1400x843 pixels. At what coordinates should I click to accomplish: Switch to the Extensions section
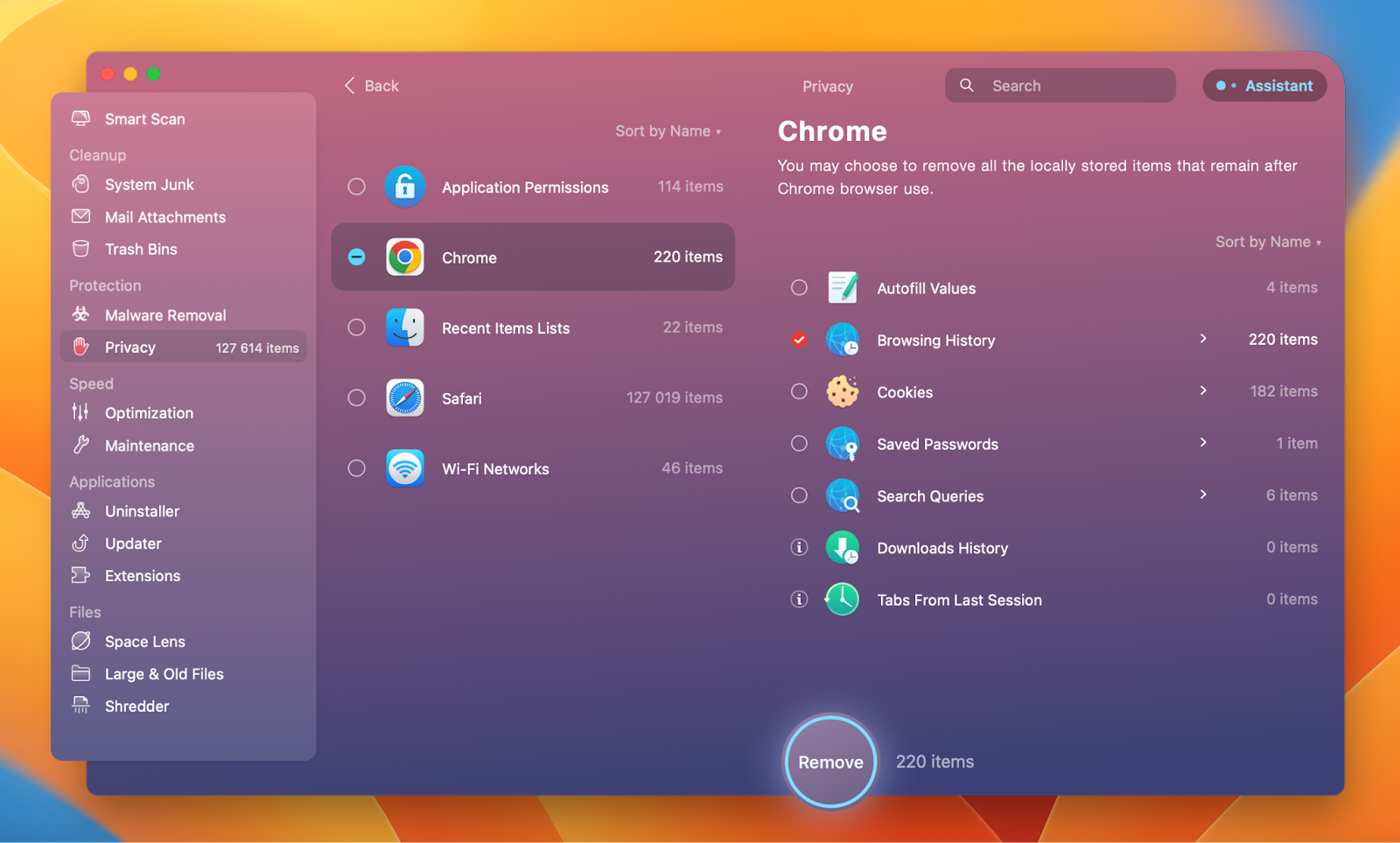143,575
